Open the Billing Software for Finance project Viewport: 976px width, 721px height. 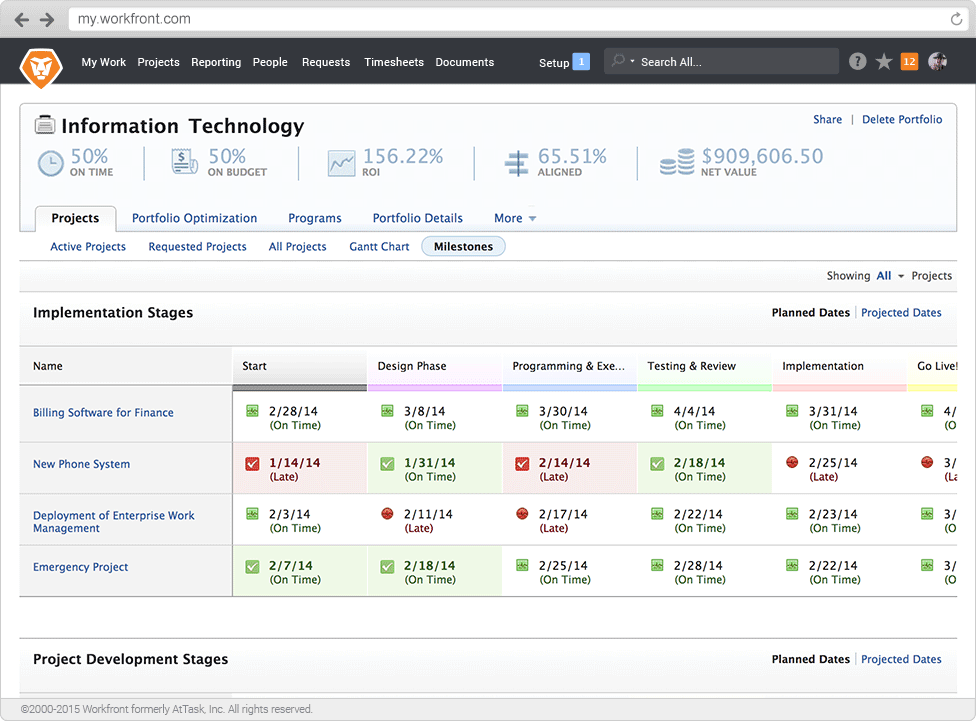click(103, 413)
